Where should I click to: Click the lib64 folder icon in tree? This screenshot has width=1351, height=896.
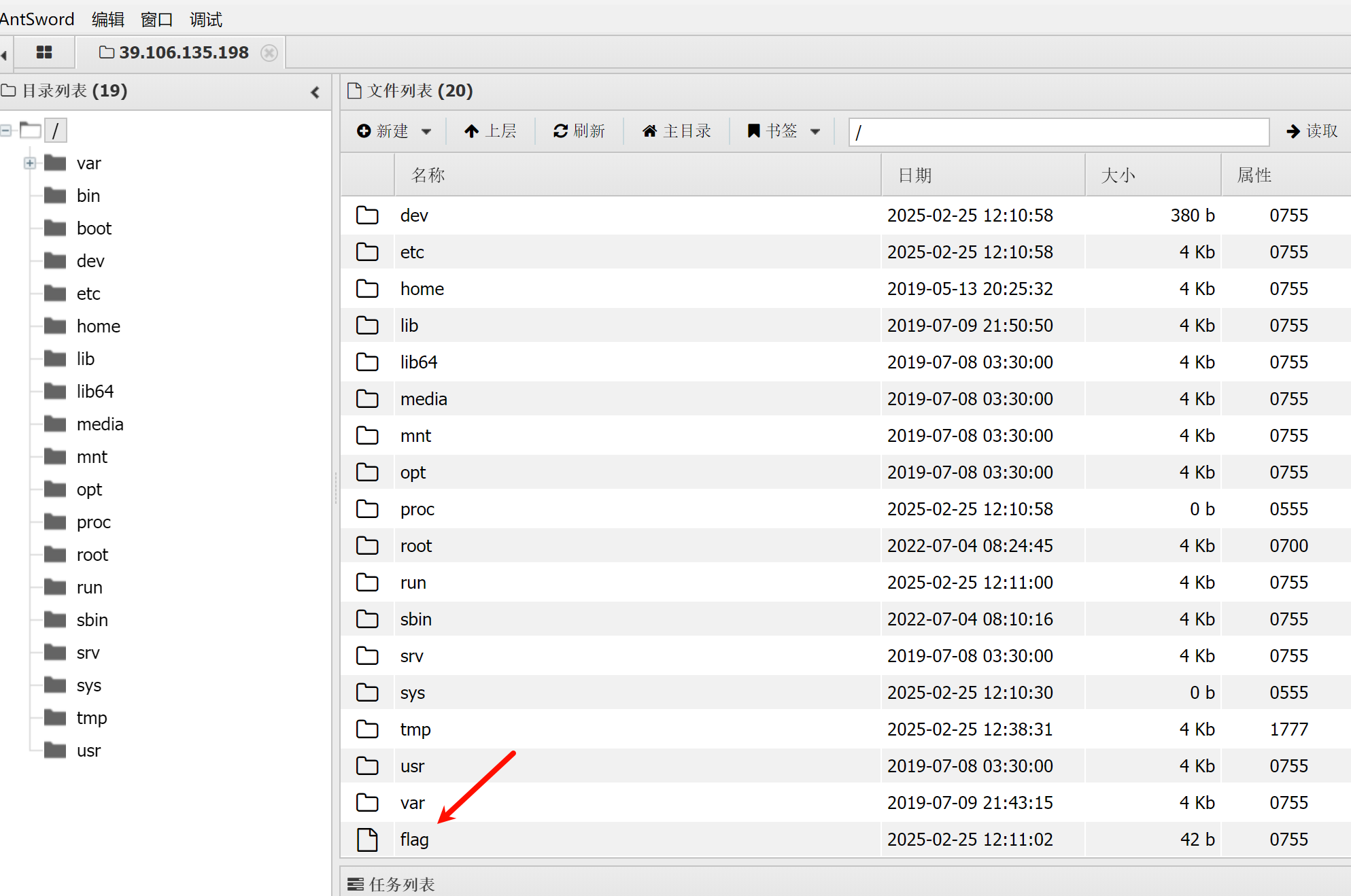pos(55,391)
